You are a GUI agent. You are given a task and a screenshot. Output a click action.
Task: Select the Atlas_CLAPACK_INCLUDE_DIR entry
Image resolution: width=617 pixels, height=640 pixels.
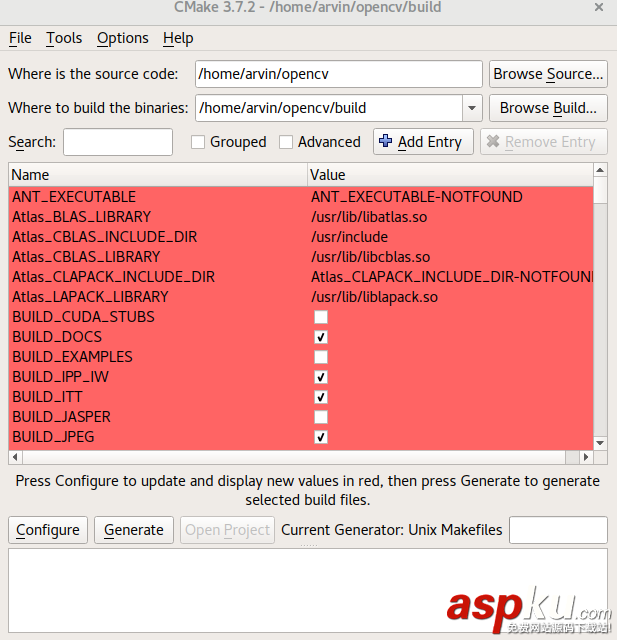click(113, 277)
